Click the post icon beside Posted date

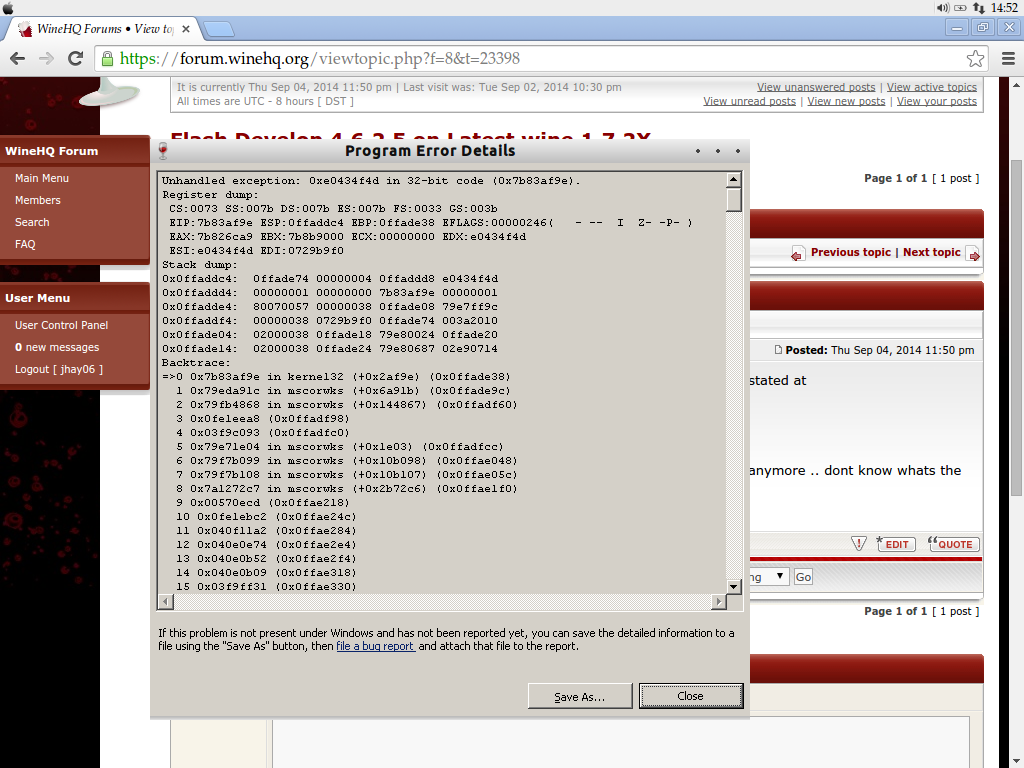778,350
